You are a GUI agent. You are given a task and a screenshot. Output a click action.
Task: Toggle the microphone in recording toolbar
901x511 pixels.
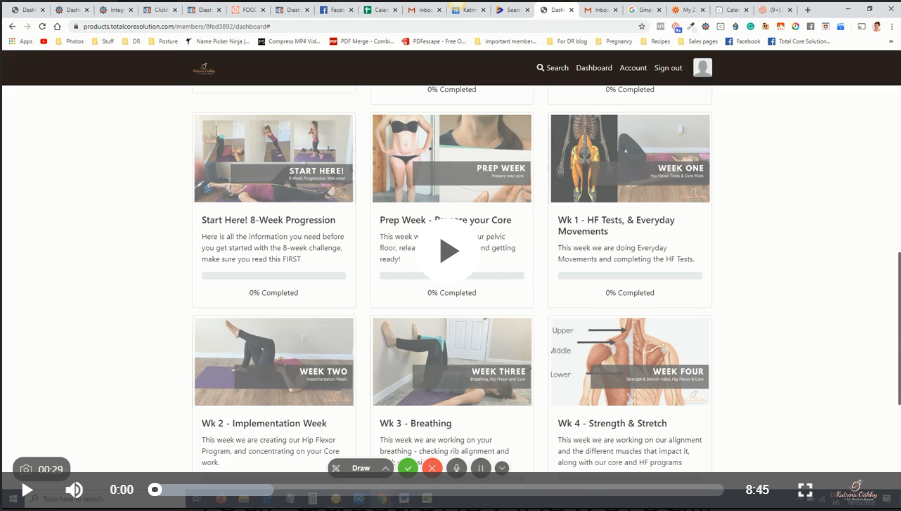point(457,467)
